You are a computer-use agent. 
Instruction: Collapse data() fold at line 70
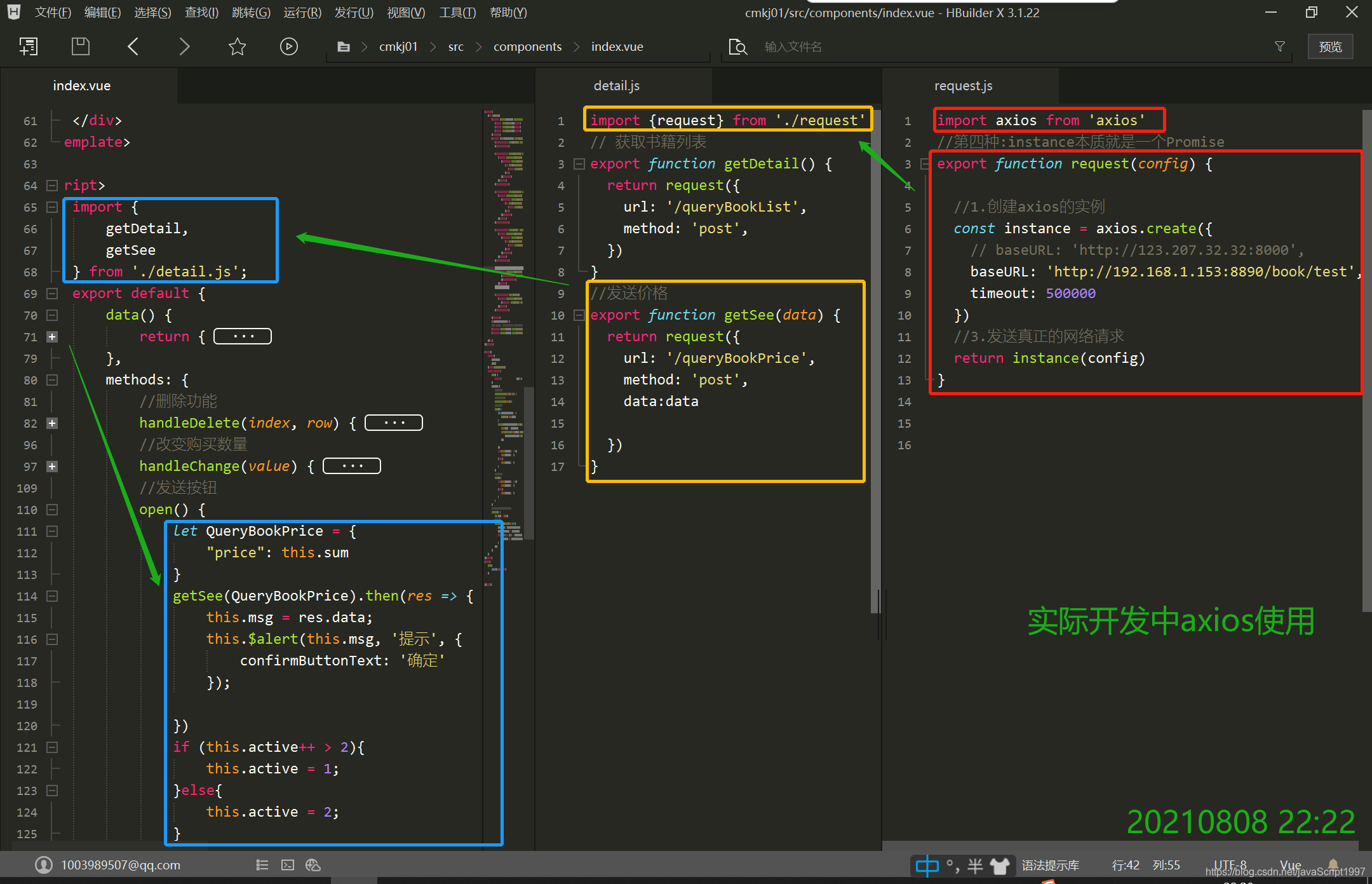[52, 315]
